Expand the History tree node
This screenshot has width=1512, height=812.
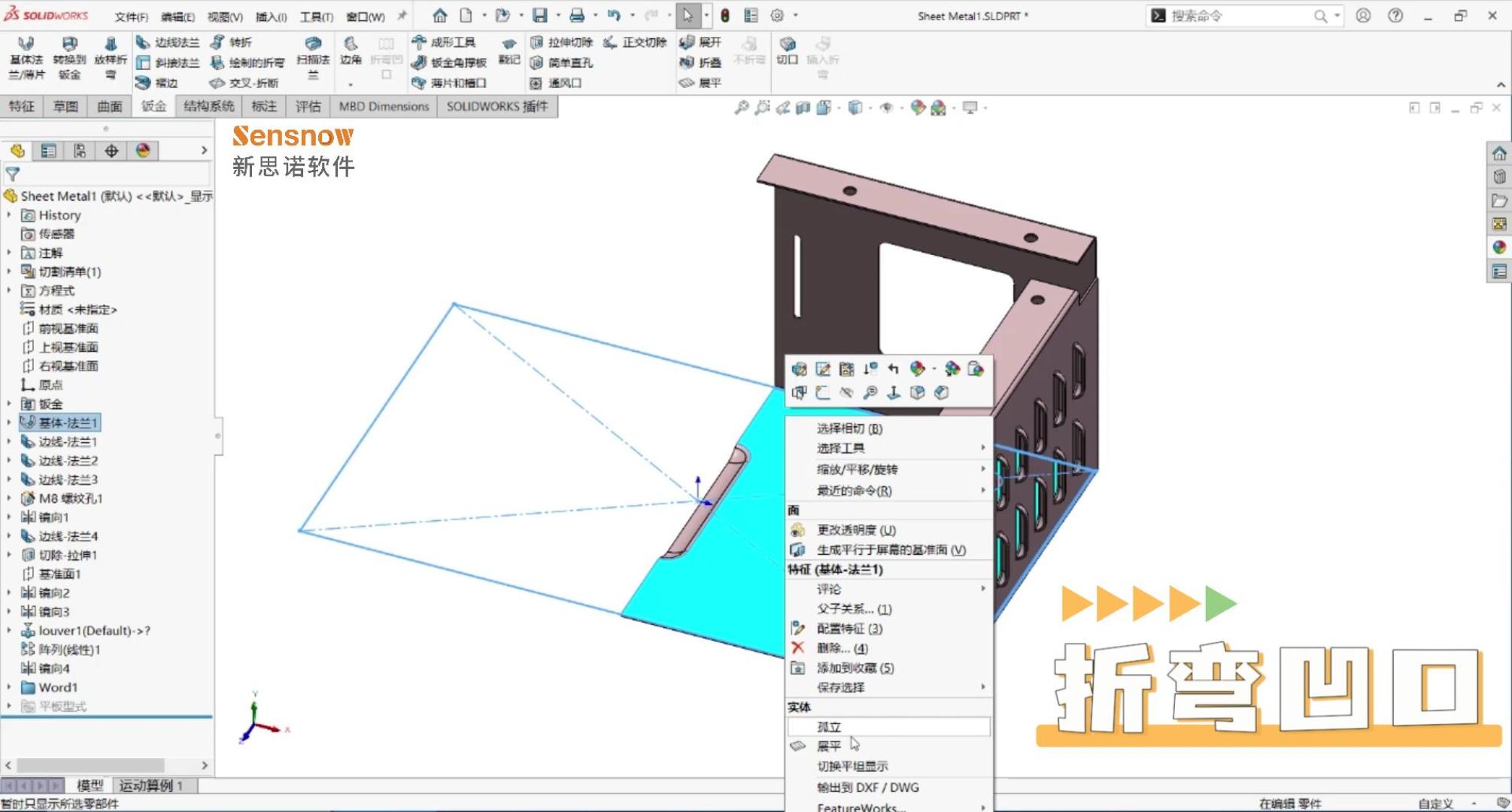tap(9, 215)
